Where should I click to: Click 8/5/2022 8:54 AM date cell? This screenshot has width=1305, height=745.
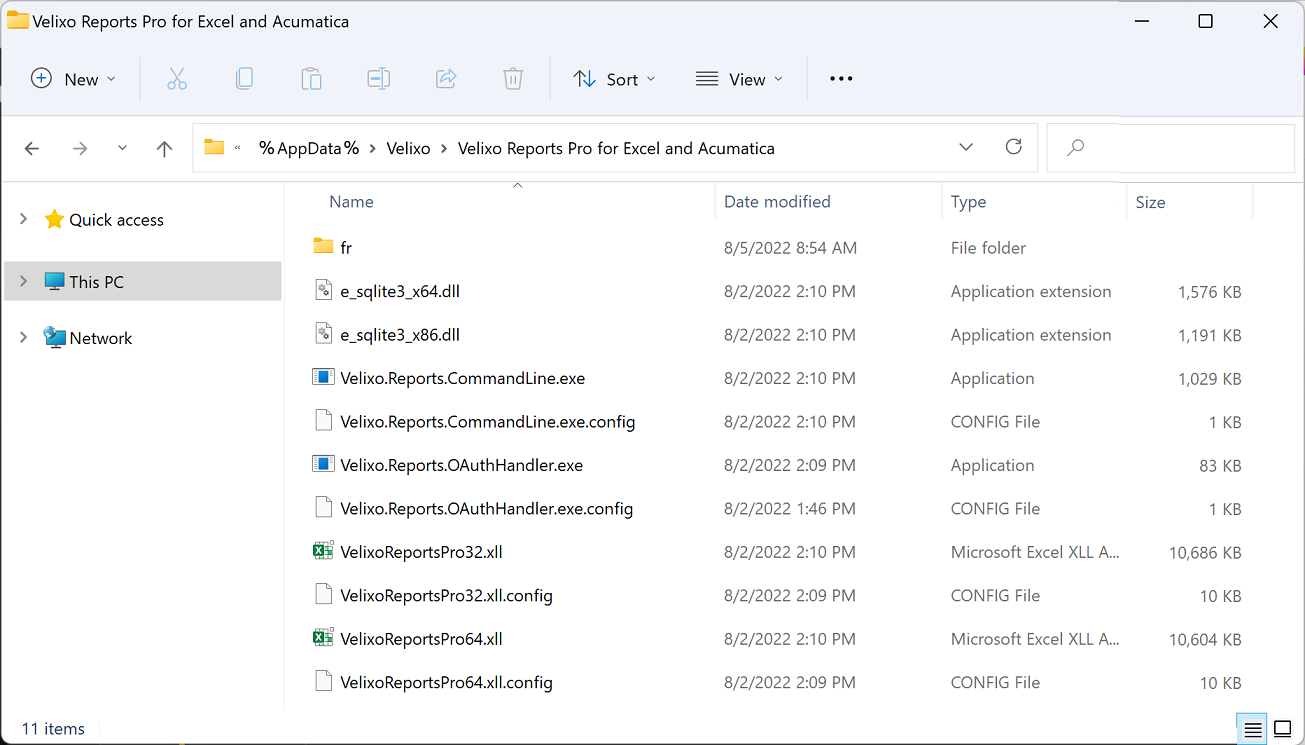(x=790, y=248)
